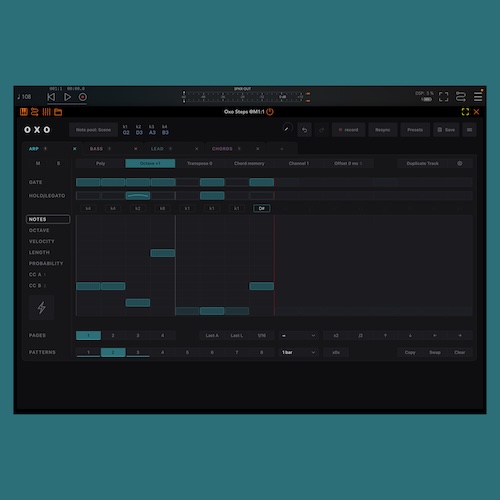Click the yellow plugin fullscreen icon
The height and width of the screenshot is (500, 500).
point(465,112)
